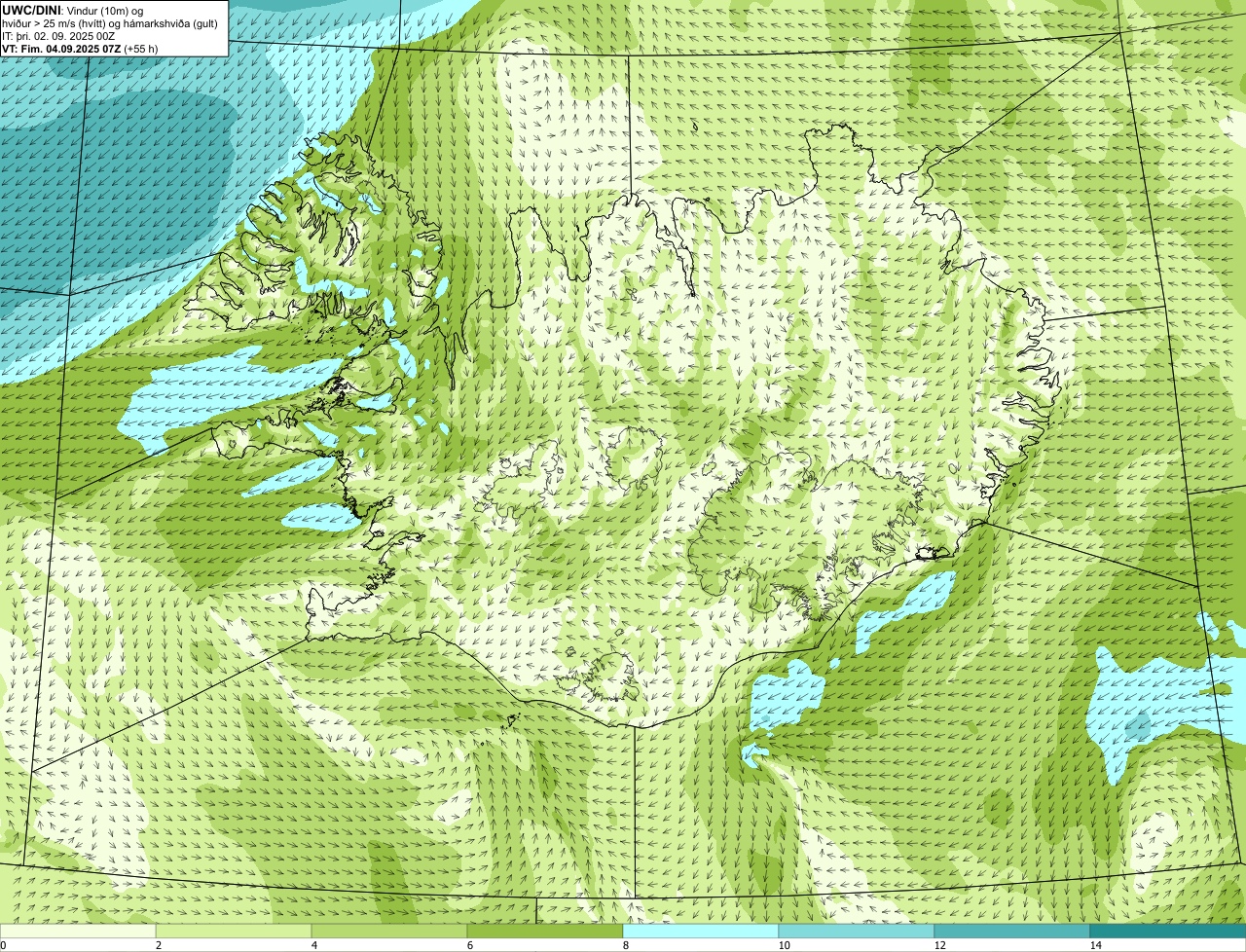Click the legend scale value "6"
1246x952 pixels.
coord(469,945)
